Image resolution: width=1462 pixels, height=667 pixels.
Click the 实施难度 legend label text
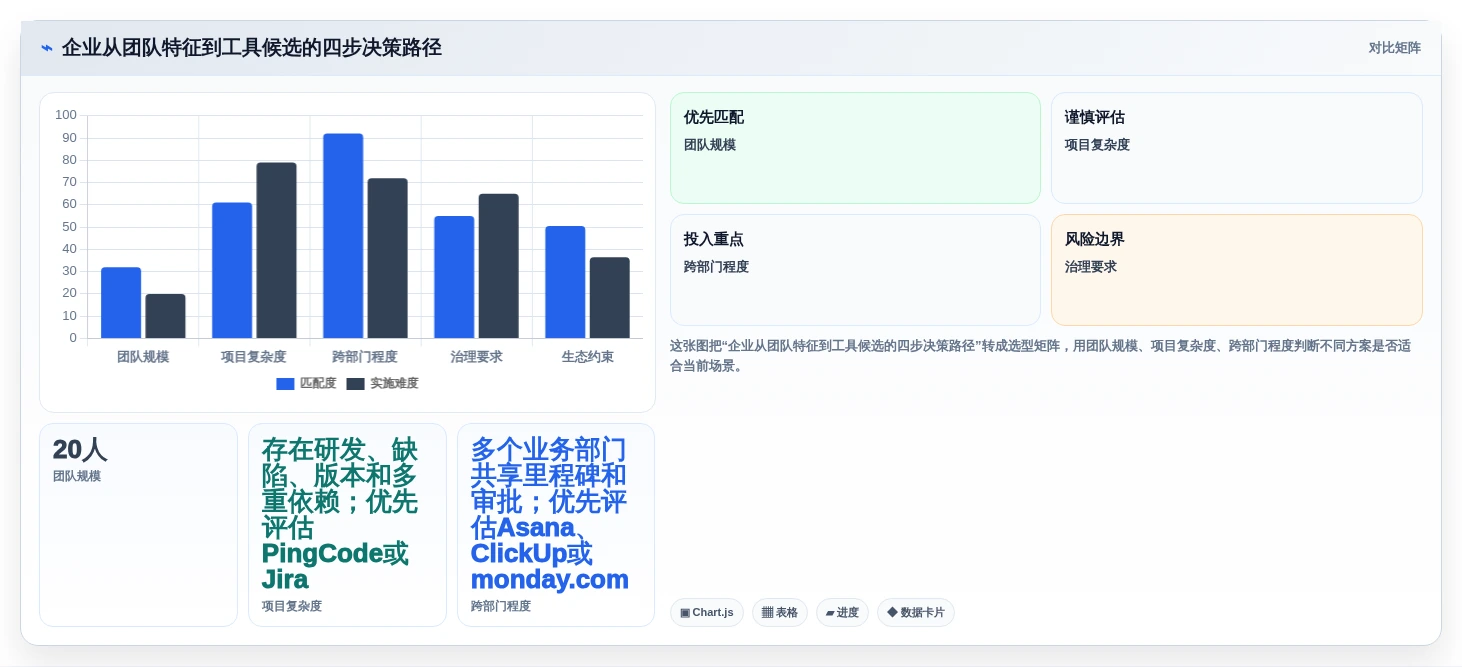[x=394, y=384]
